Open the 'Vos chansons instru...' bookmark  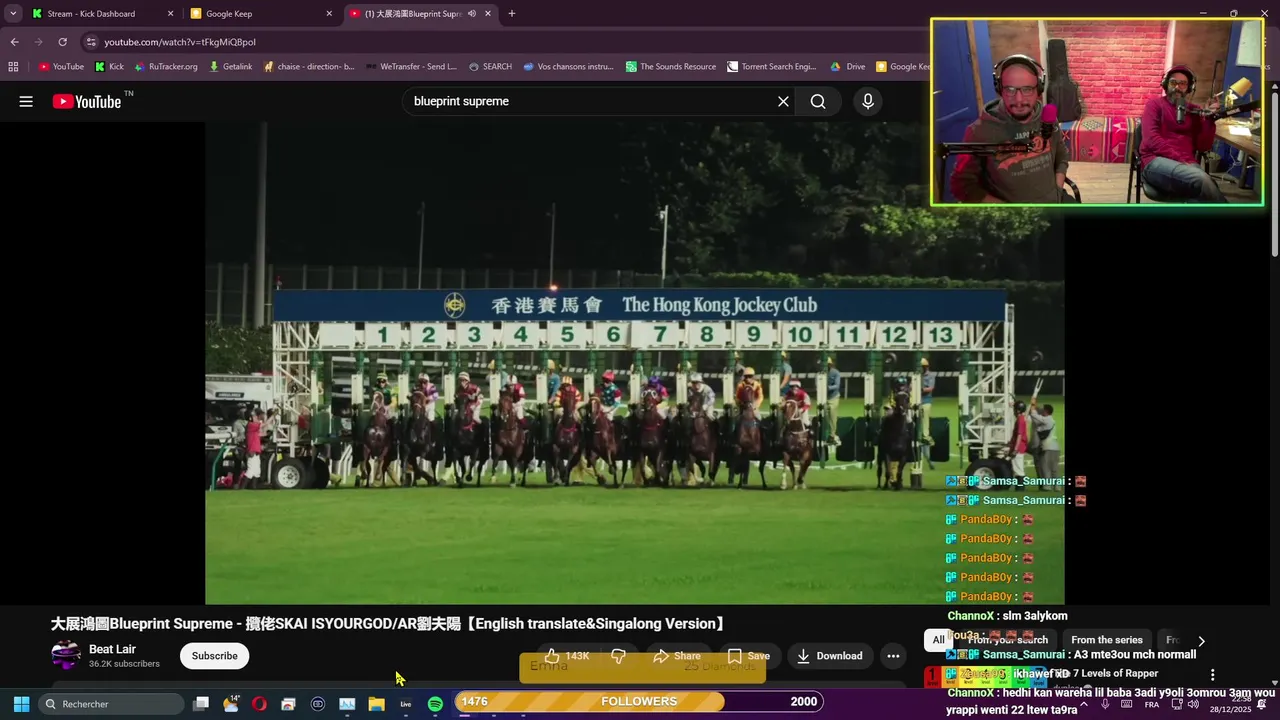tap(568, 67)
